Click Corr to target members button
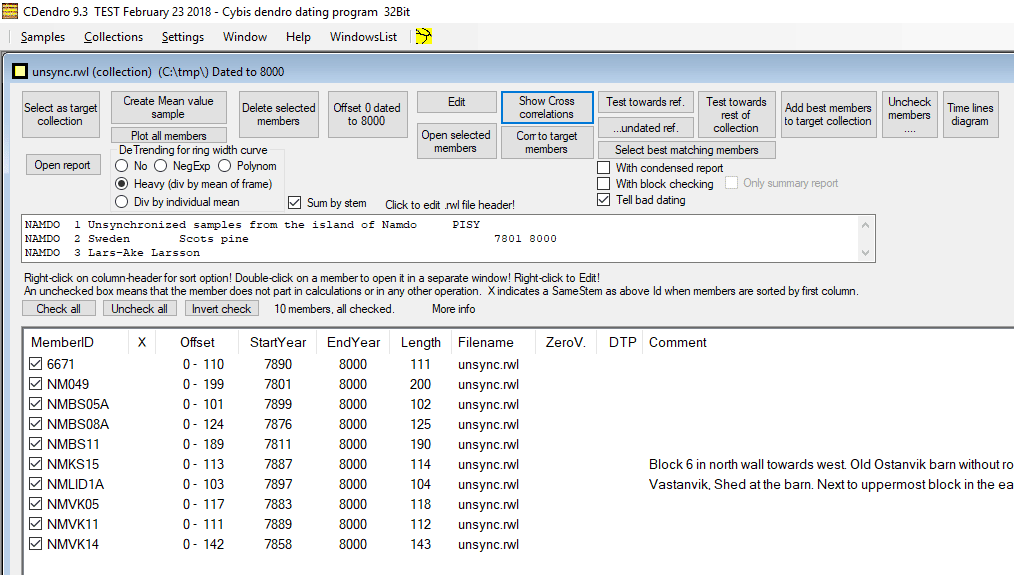 [x=547, y=142]
